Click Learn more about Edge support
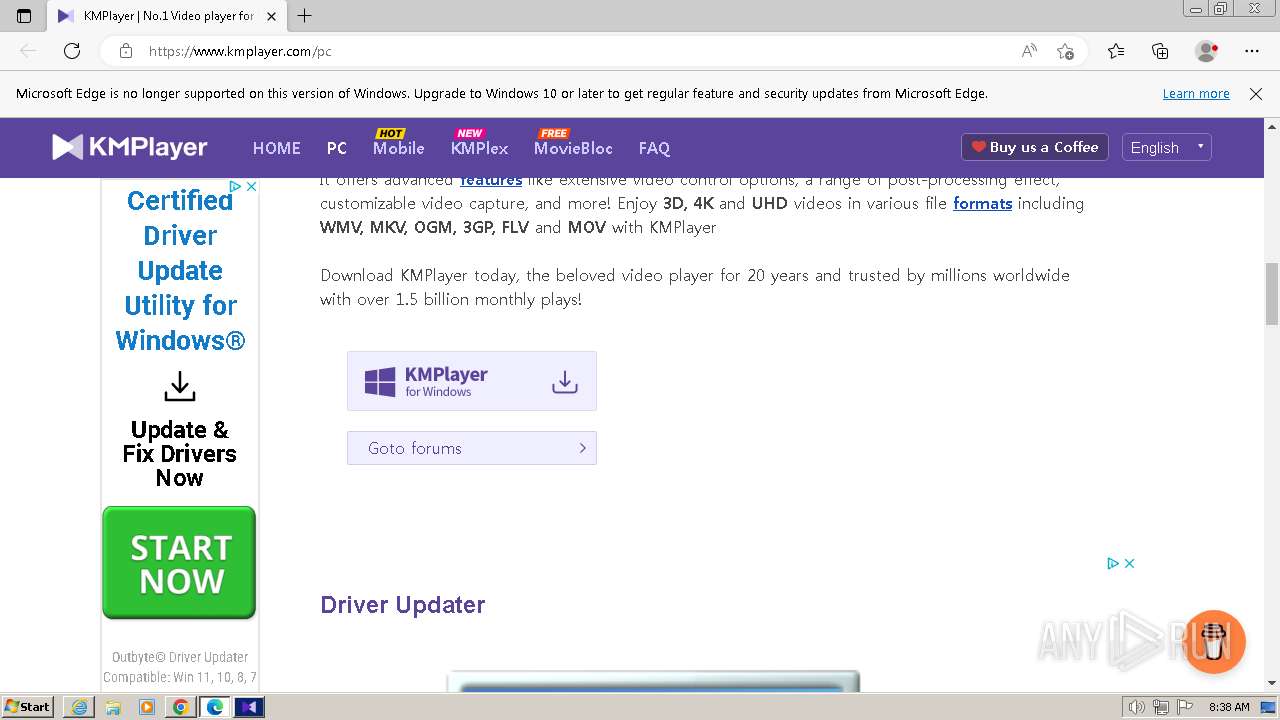 1196,93
